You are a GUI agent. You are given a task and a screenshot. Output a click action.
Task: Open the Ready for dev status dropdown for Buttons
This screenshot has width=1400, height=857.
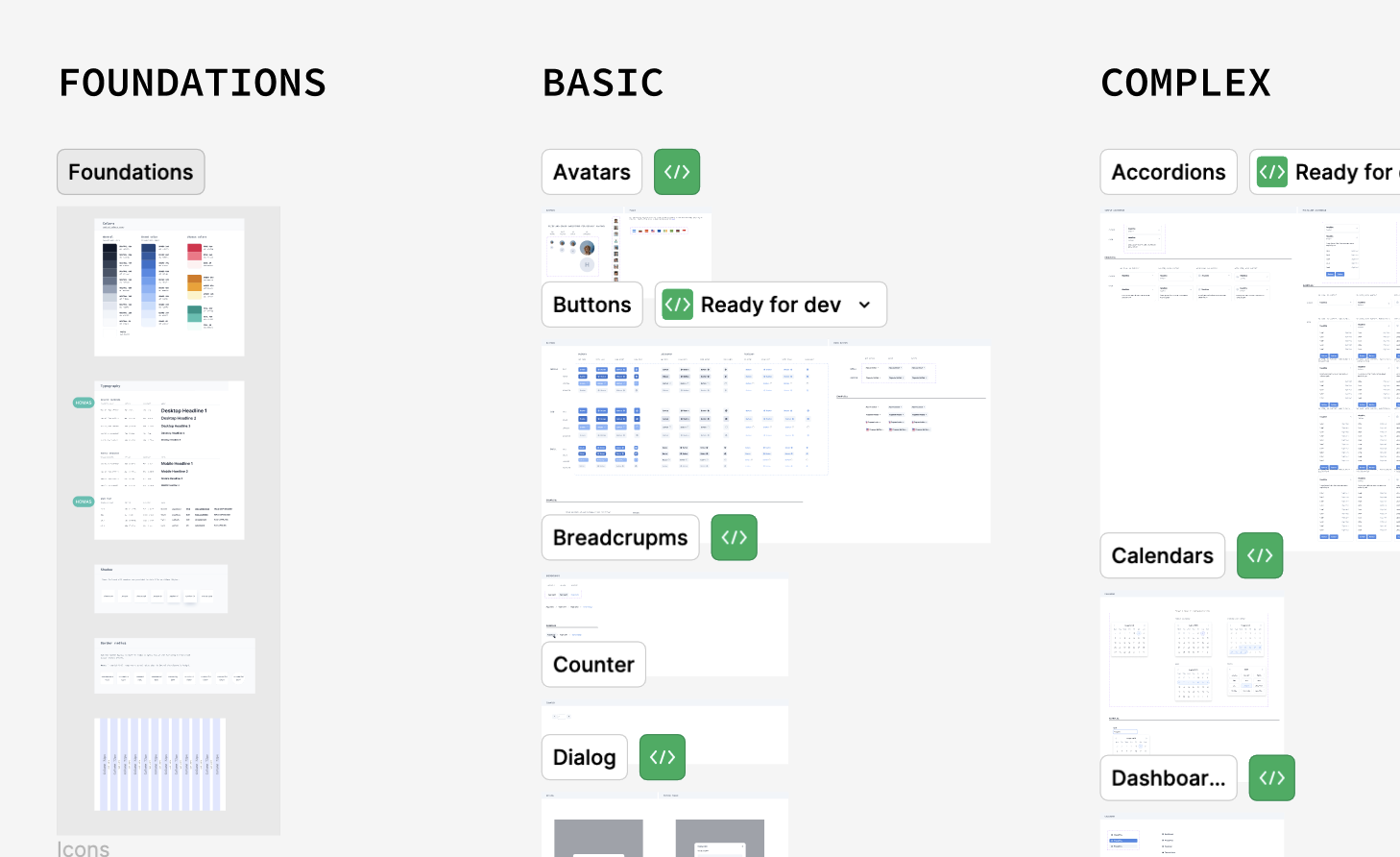point(771,305)
